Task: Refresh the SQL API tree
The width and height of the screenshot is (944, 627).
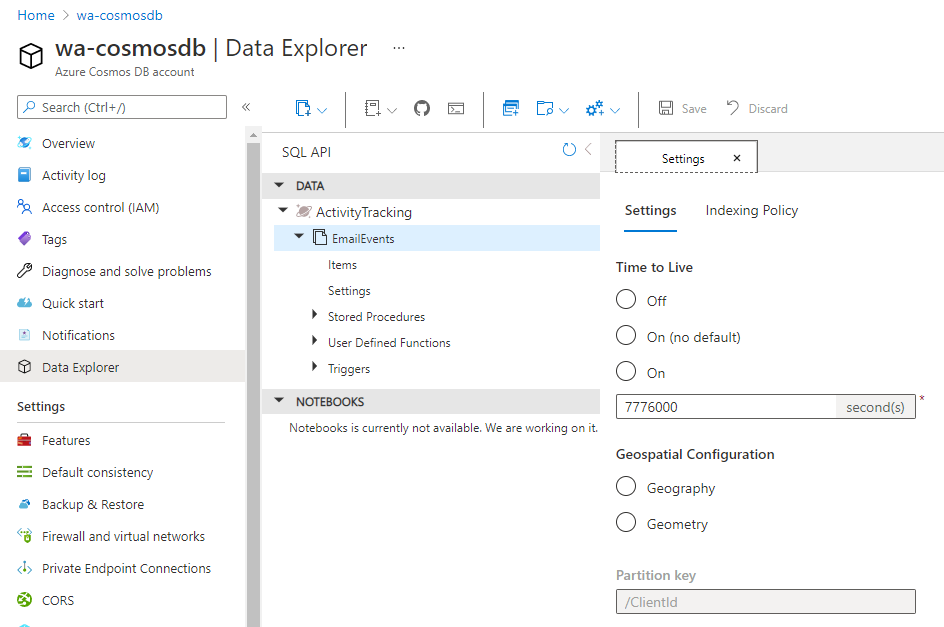Action: (x=568, y=149)
